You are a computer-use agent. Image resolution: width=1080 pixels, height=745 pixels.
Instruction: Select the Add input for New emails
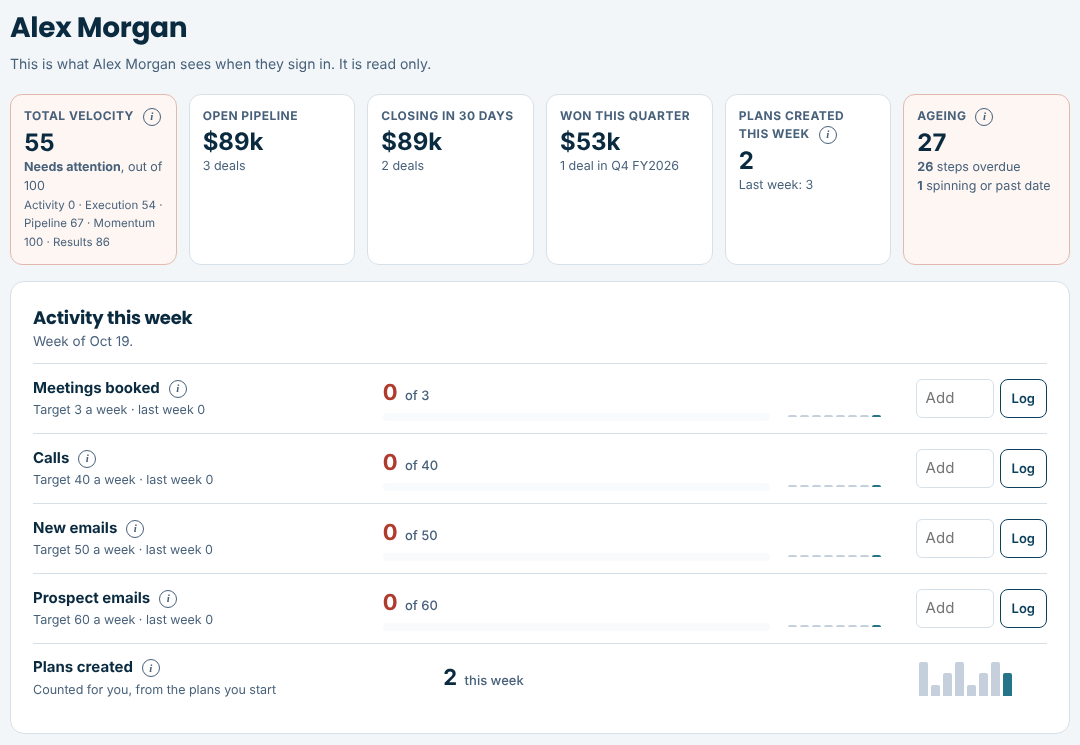point(955,538)
